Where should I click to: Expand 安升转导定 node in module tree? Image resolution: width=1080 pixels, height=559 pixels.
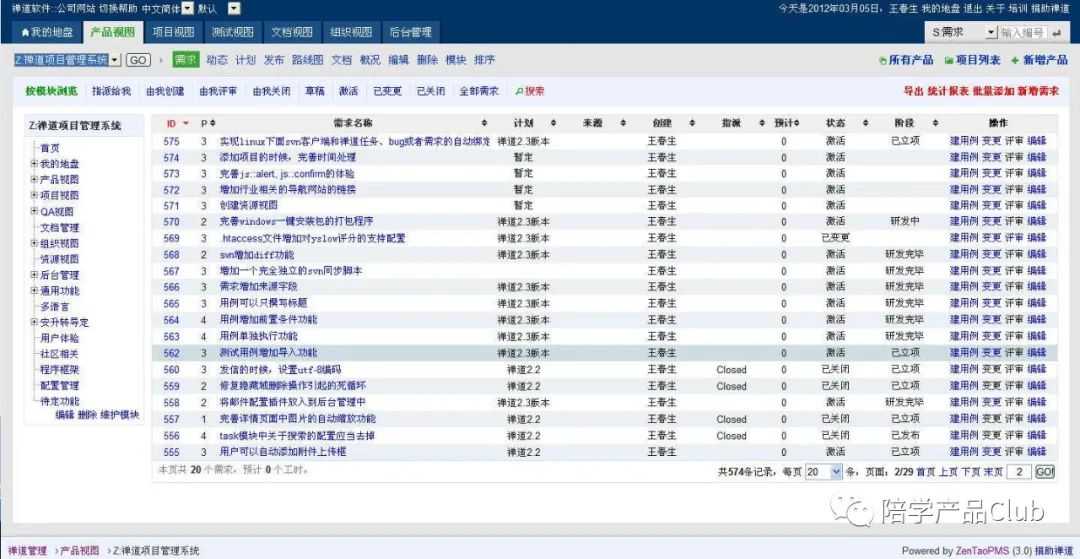click(x=34, y=321)
